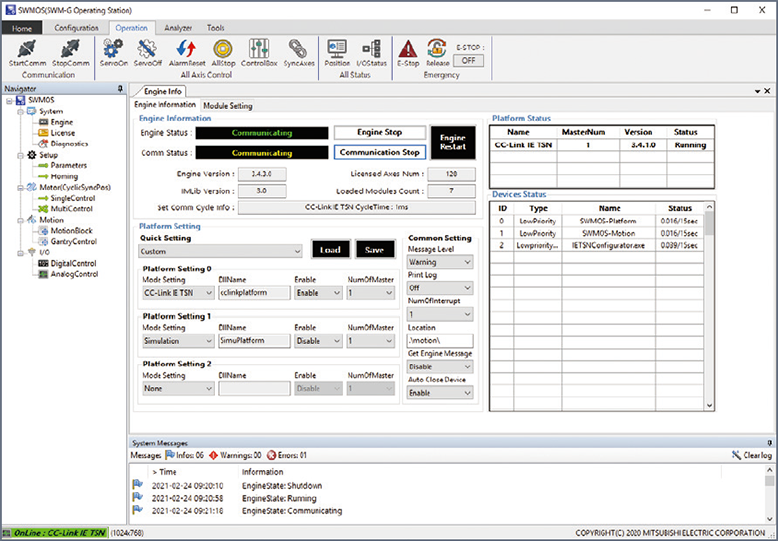Open MultiControl in Navigator
The height and width of the screenshot is (541, 778).
tap(71, 209)
